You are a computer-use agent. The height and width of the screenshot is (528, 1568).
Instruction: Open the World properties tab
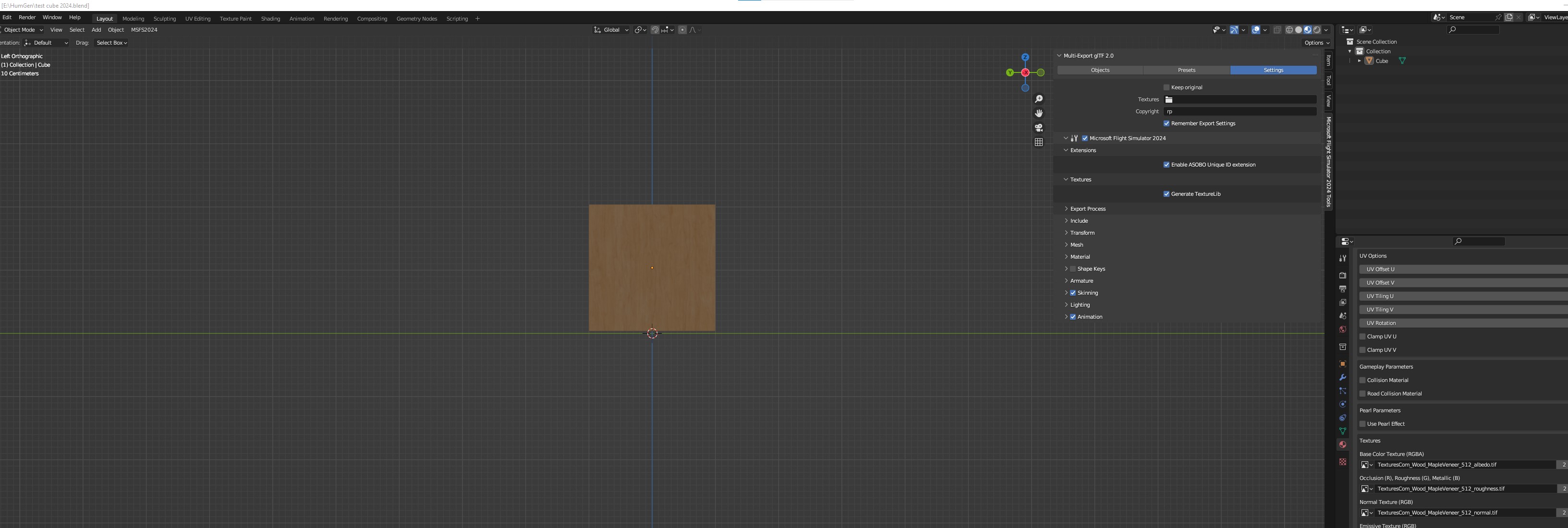1342,329
